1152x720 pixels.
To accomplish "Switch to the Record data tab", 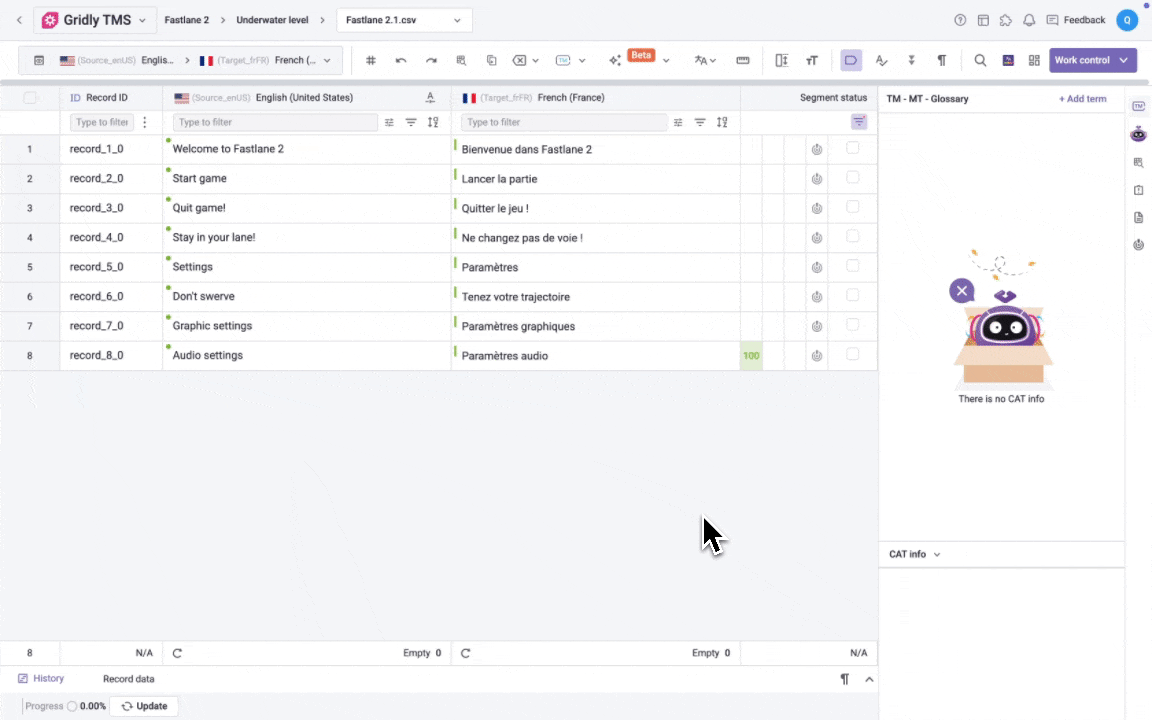I will (x=128, y=679).
